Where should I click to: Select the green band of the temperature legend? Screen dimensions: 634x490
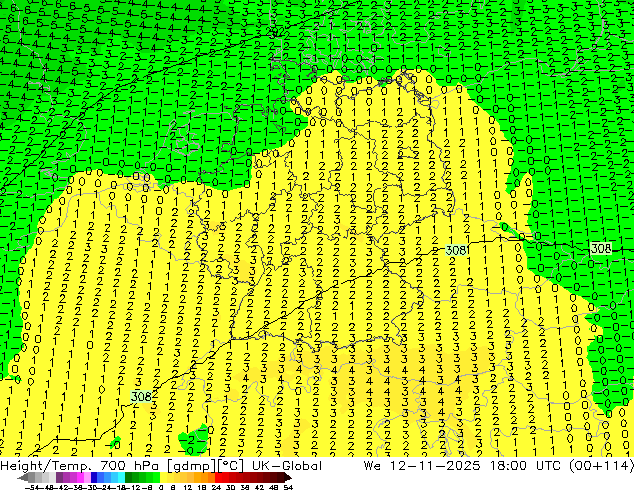click(x=143, y=478)
